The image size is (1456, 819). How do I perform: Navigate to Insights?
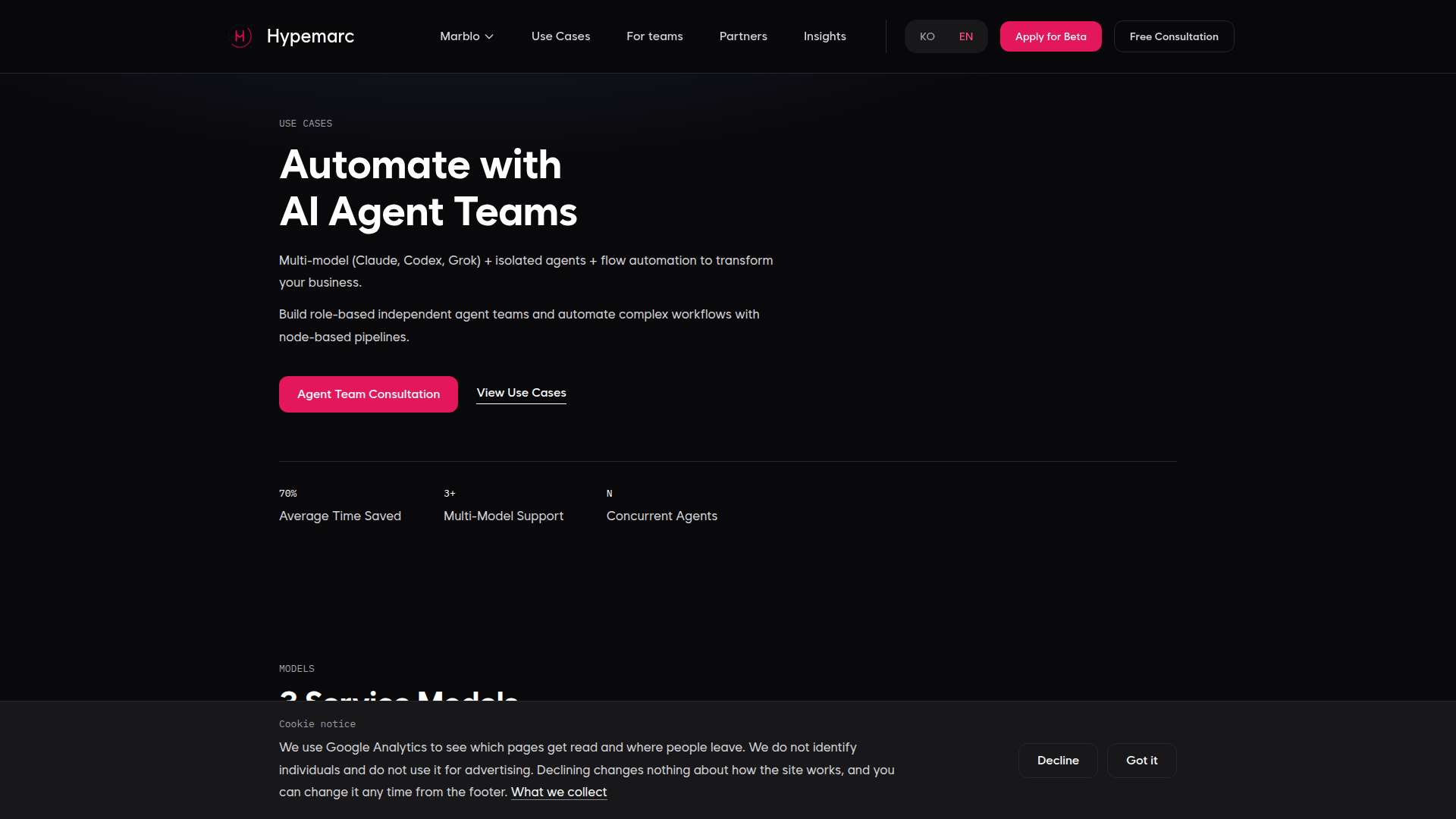(824, 36)
